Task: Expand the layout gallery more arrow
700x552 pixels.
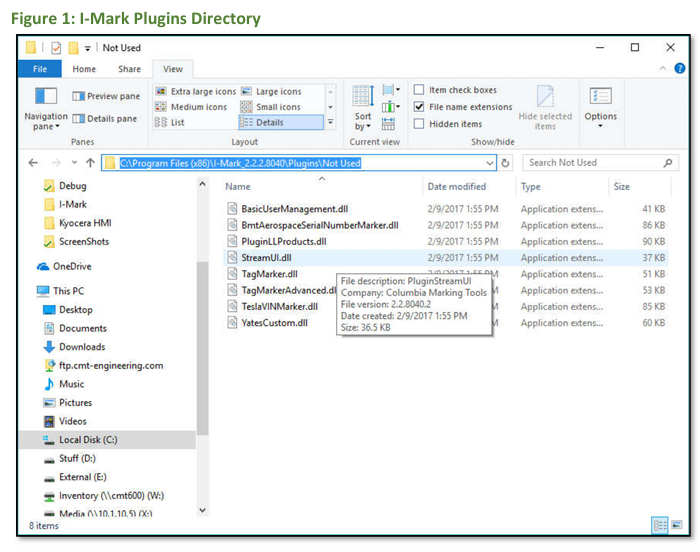Action: [332, 123]
